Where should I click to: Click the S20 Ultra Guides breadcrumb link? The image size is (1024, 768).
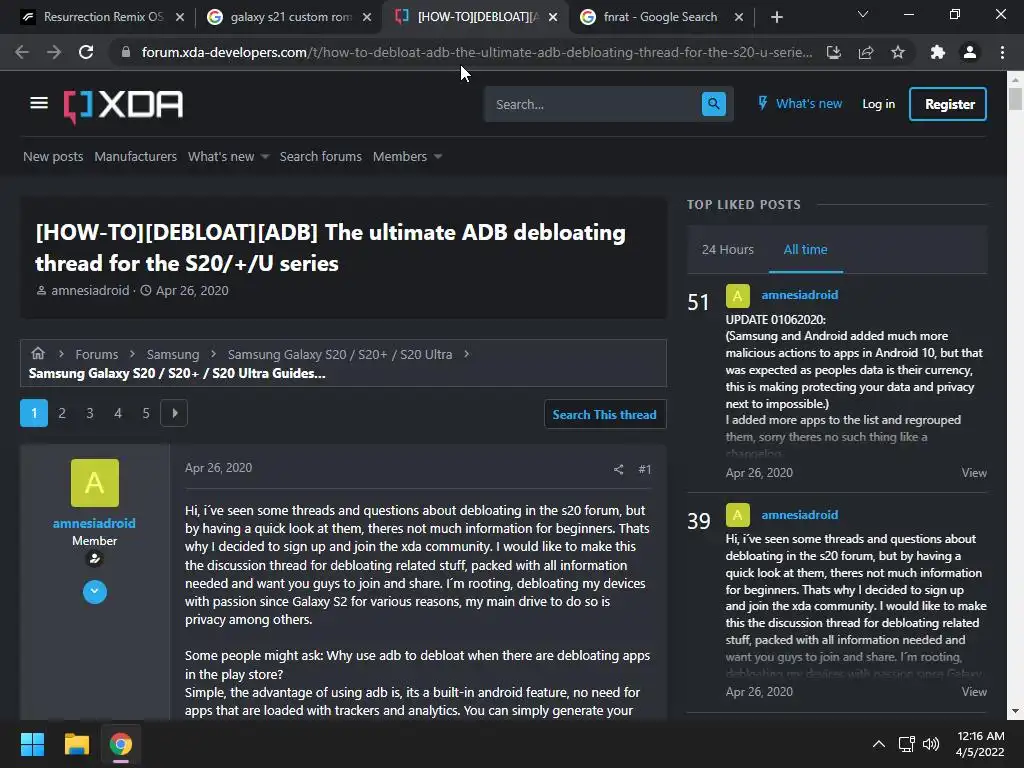tap(177, 374)
